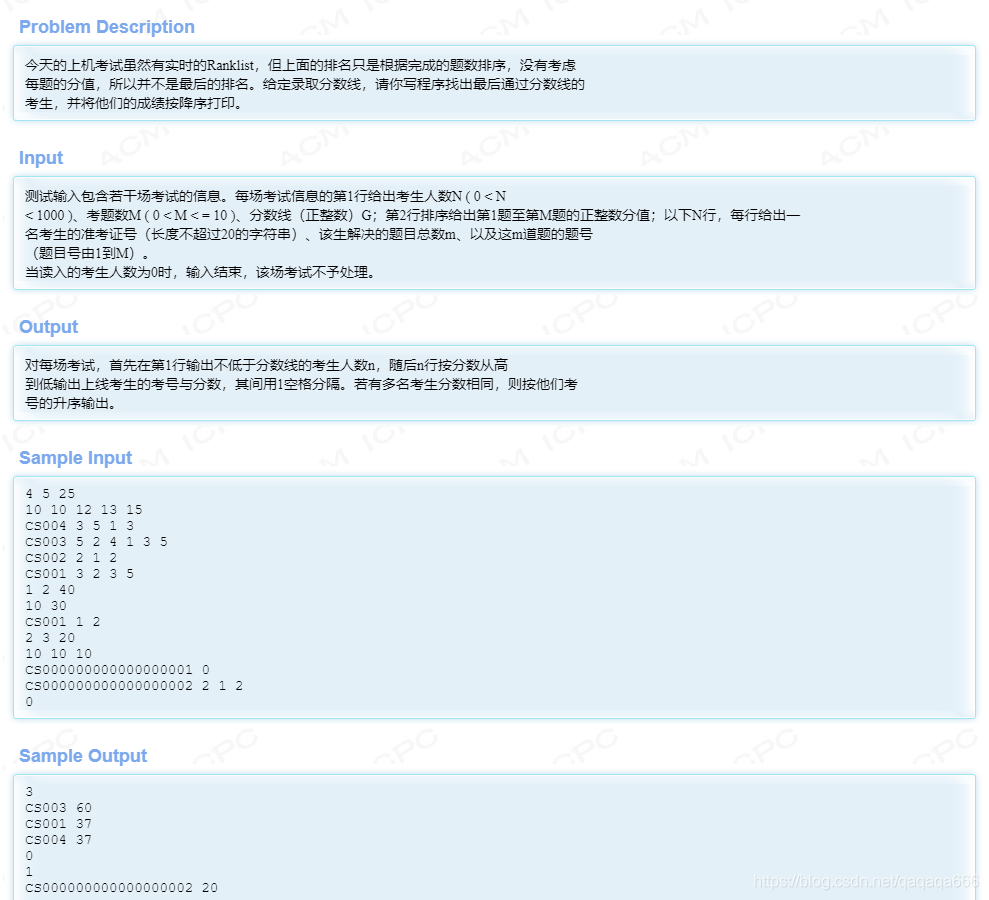The width and height of the screenshot is (989, 900).
Task: Click the last line of Input section text
Action: [x=200, y=272]
